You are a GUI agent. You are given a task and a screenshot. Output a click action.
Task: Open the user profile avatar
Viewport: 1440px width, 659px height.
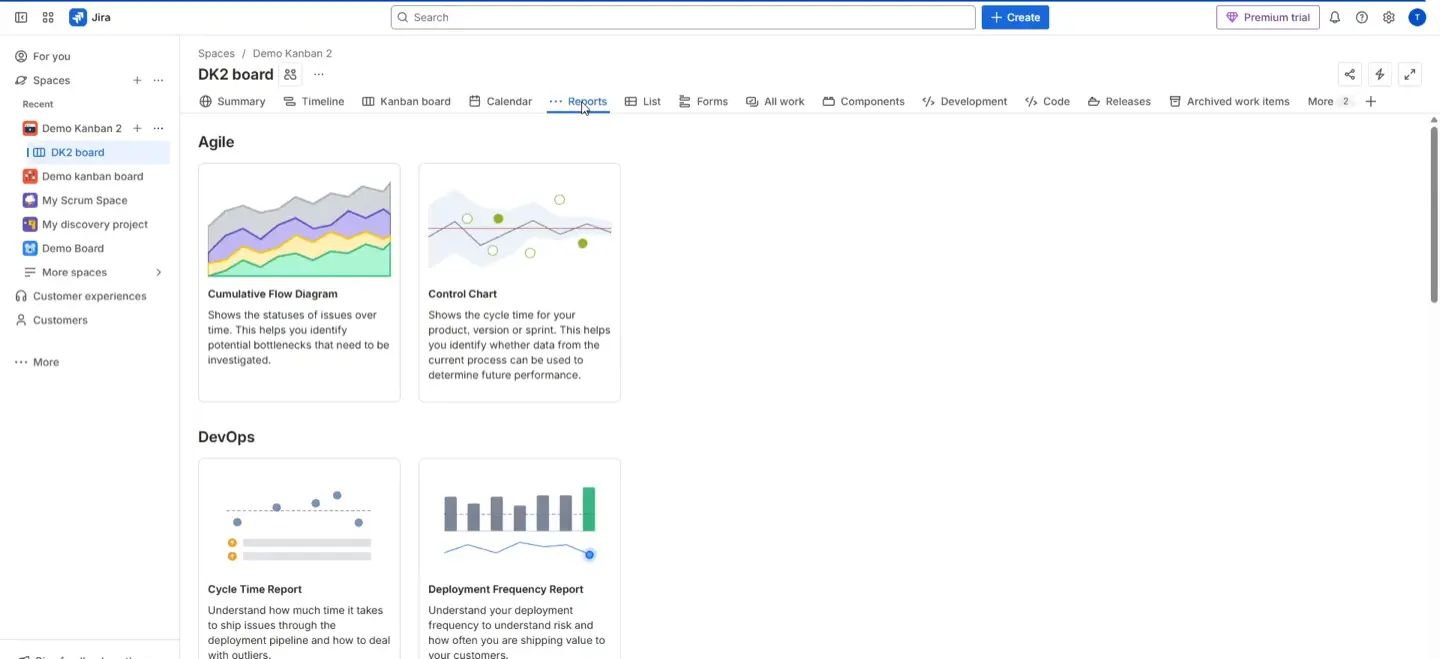1417,17
